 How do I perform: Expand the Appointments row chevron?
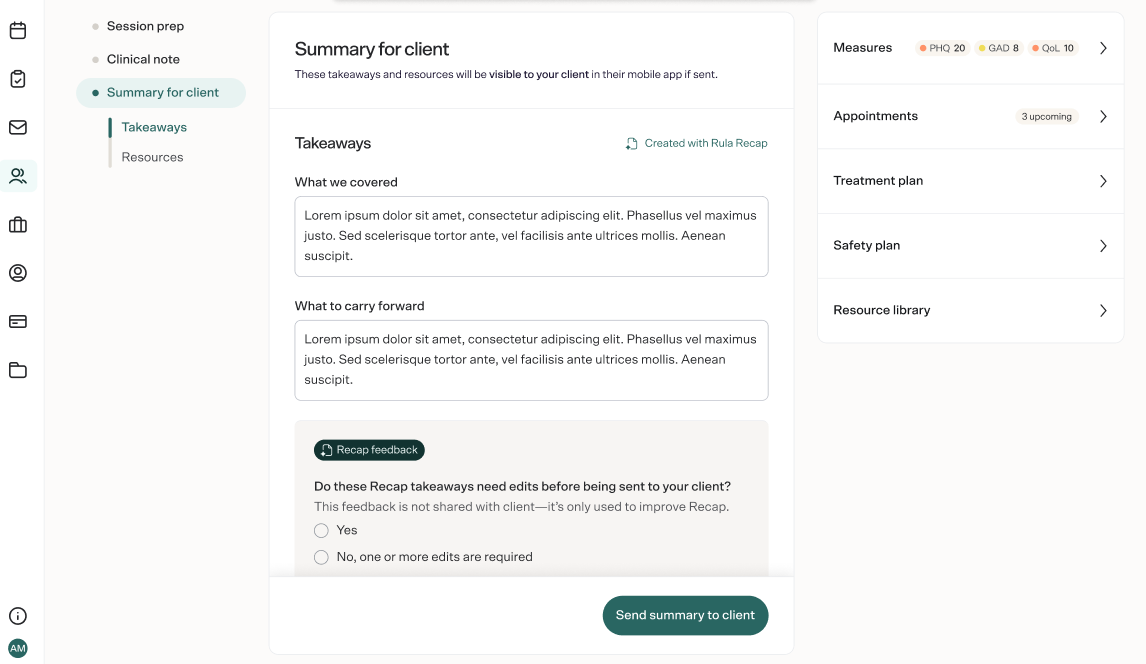[x=1103, y=116]
